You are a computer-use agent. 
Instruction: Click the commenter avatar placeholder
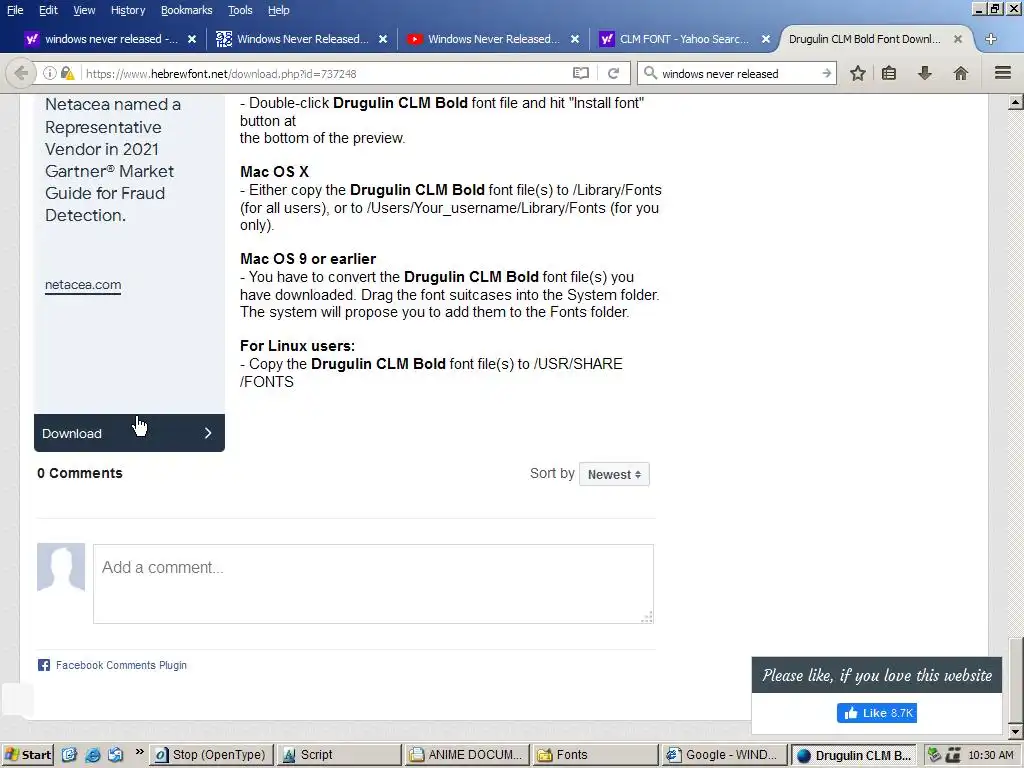point(61,567)
